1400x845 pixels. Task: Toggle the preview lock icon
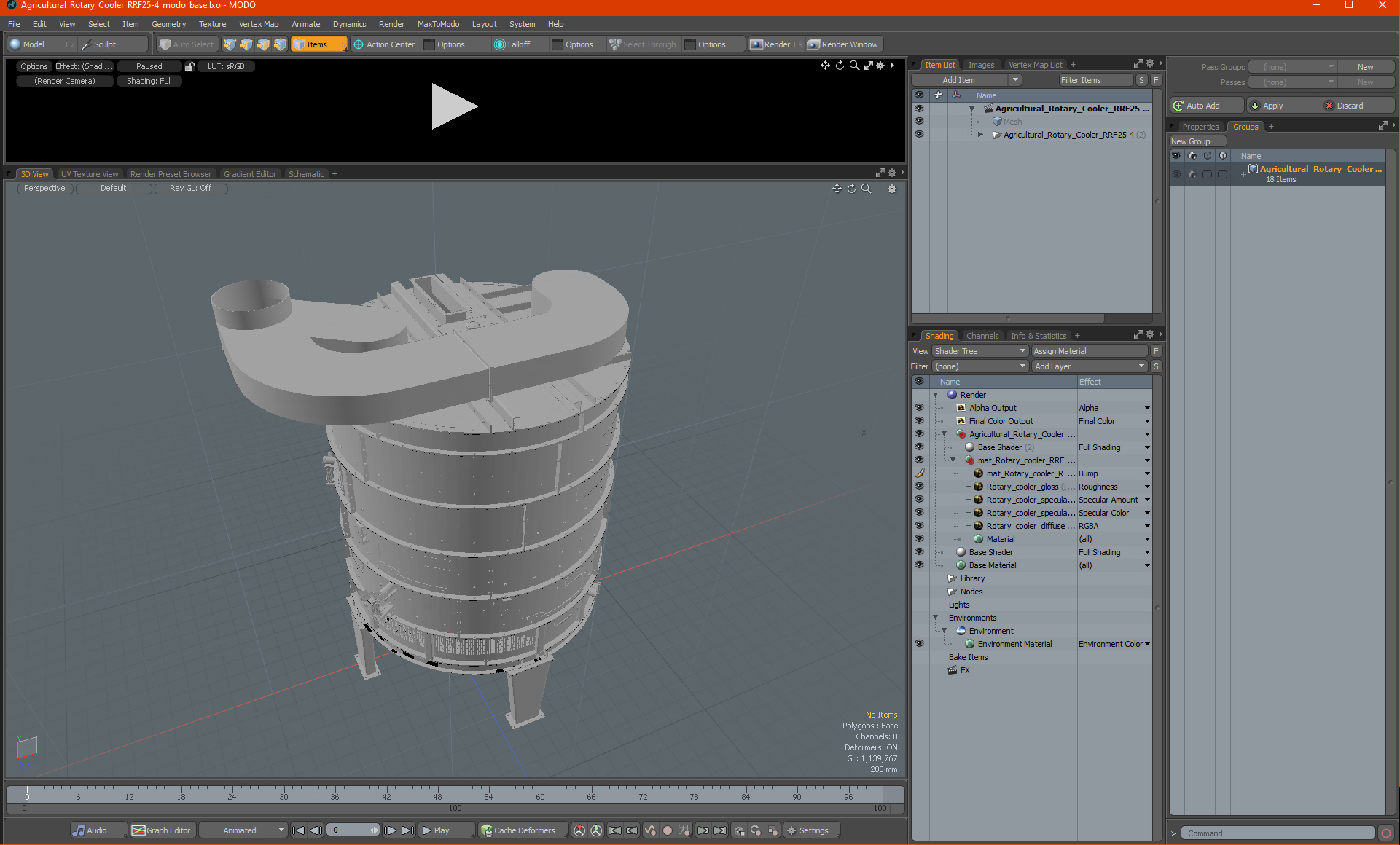tap(189, 66)
